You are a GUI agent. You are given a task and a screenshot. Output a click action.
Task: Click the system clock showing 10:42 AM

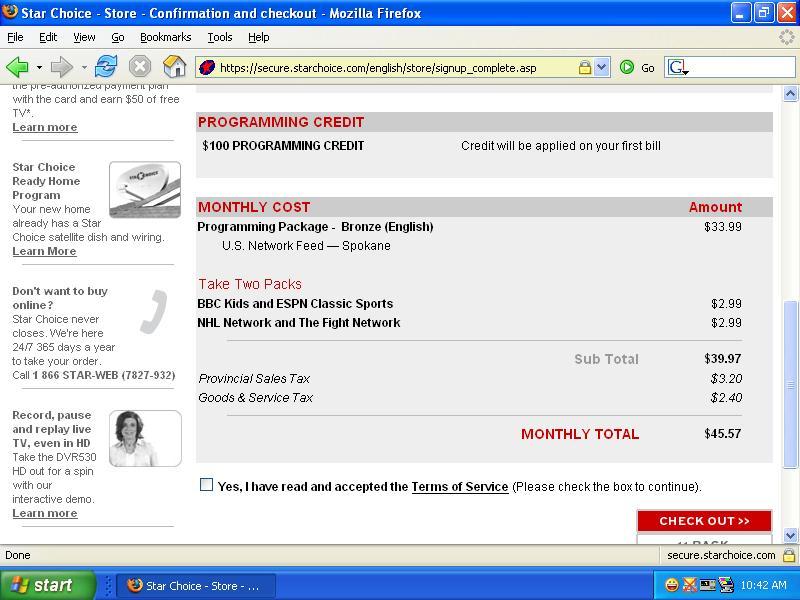(x=763, y=585)
